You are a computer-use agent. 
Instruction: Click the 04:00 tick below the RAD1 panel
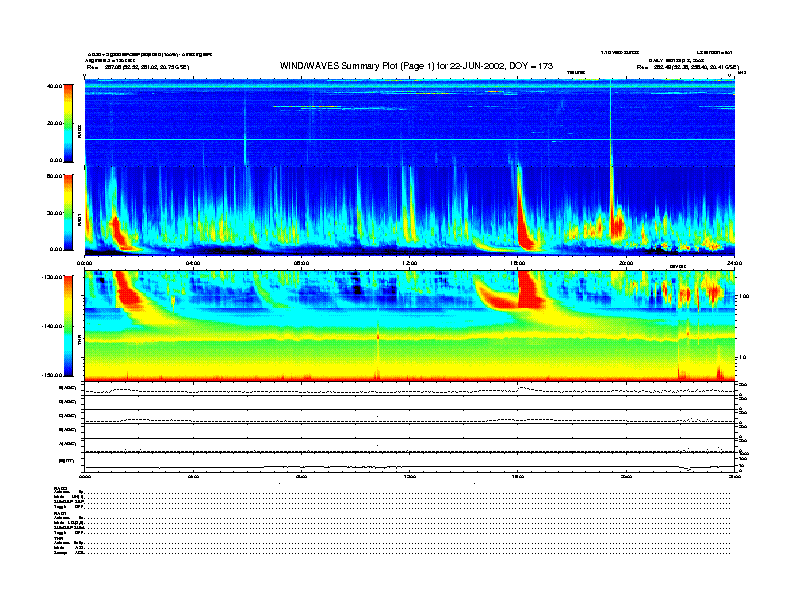[x=193, y=263]
